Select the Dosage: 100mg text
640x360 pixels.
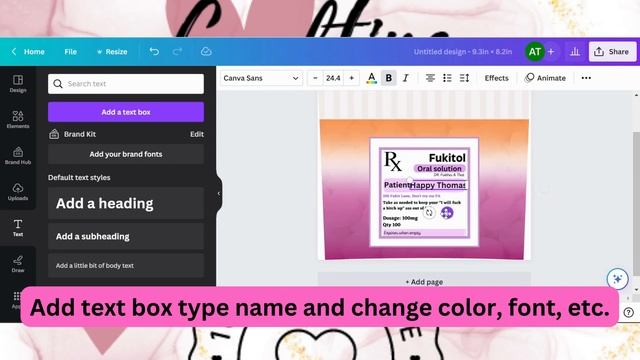[400, 218]
